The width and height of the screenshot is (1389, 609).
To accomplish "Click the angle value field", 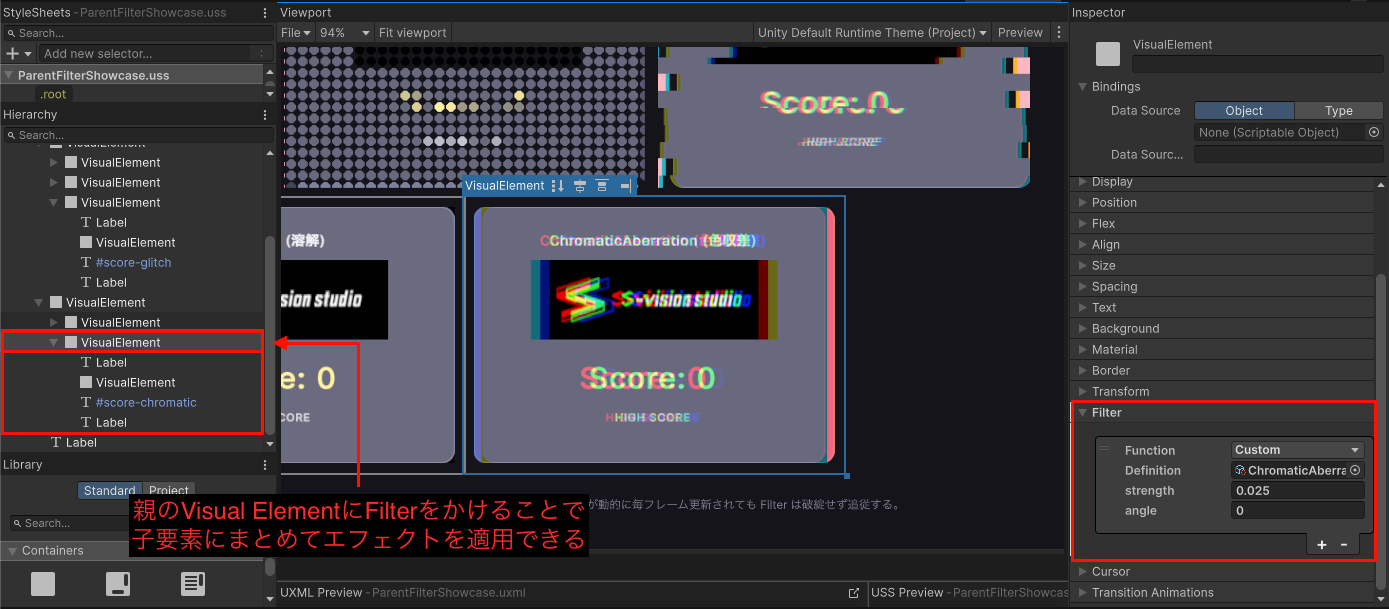I will pos(1298,510).
